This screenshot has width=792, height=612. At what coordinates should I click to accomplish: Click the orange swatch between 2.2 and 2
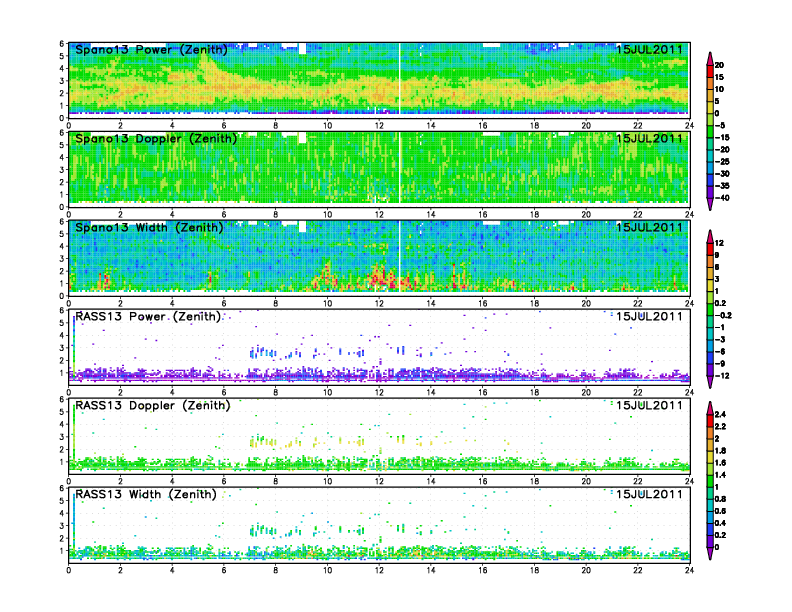710,433
